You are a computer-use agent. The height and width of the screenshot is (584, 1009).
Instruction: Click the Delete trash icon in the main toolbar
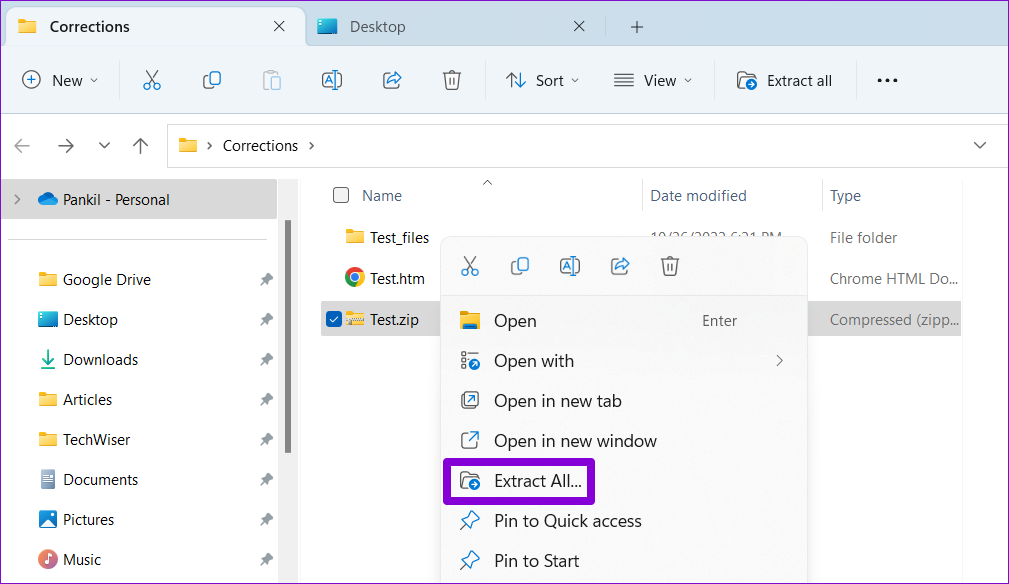[x=452, y=80]
